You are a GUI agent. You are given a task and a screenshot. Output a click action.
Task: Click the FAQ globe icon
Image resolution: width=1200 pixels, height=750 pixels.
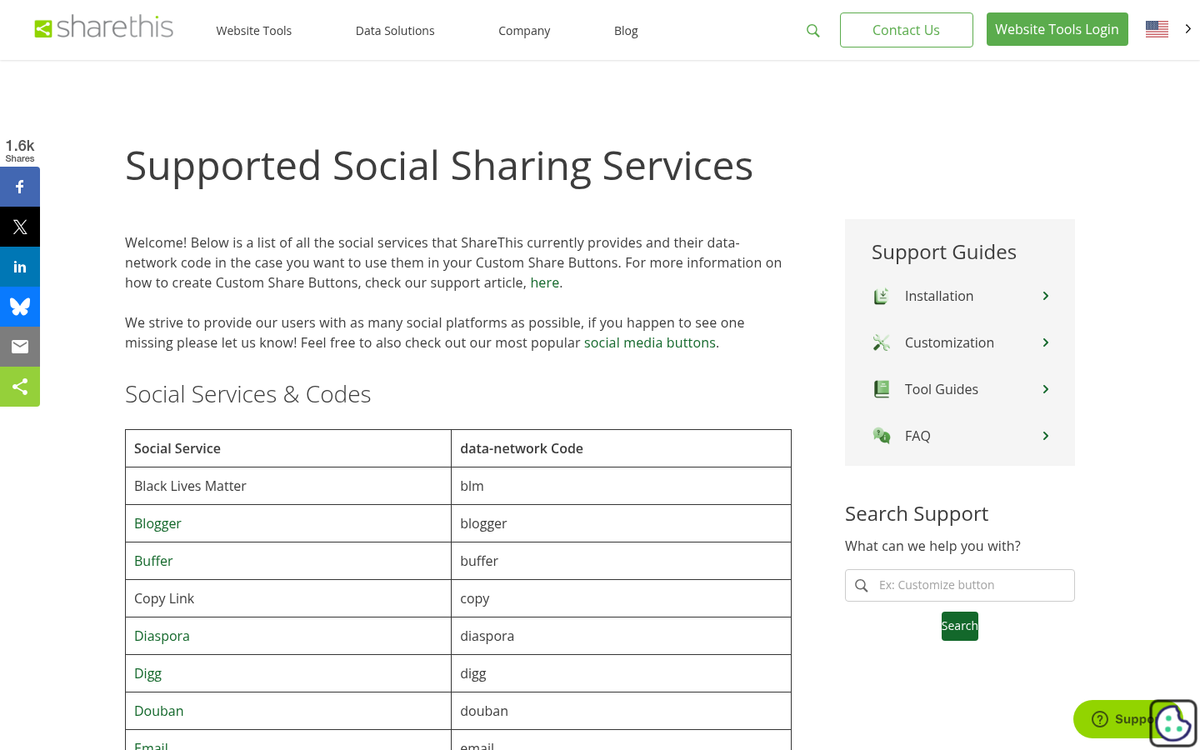881,436
